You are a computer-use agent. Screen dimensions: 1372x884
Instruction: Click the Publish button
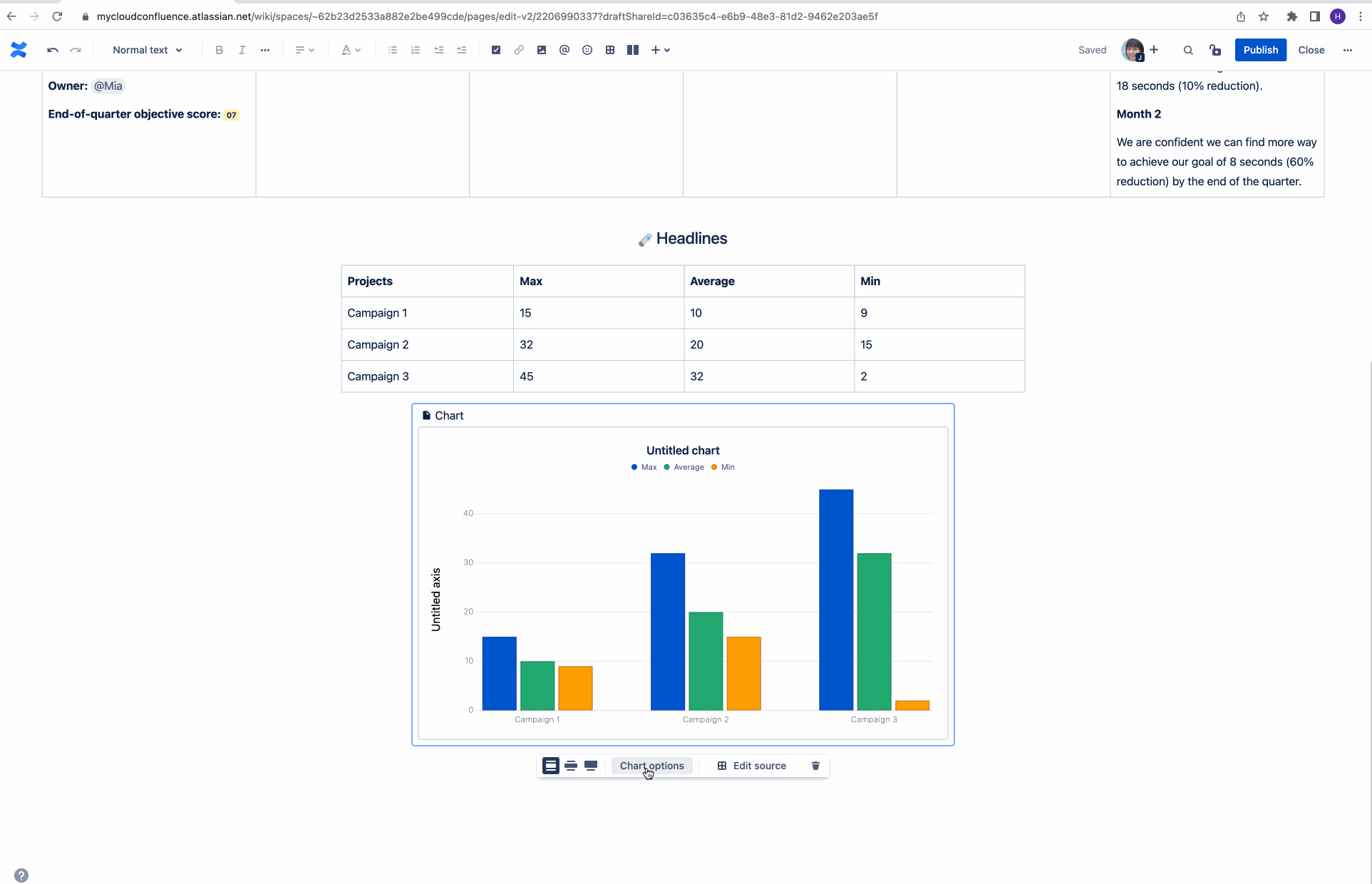(1261, 50)
